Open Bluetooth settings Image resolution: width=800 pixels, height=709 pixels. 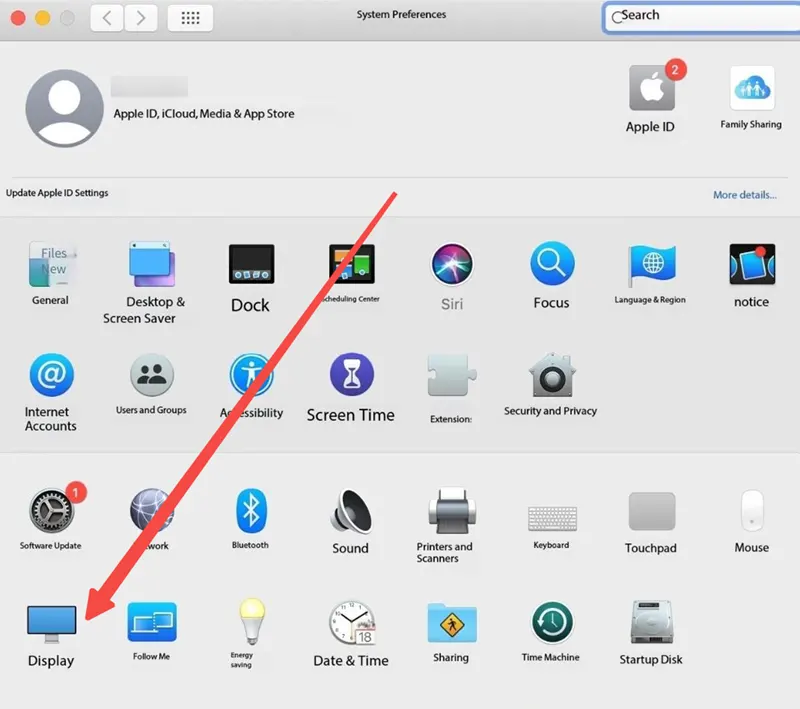[x=248, y=512]
